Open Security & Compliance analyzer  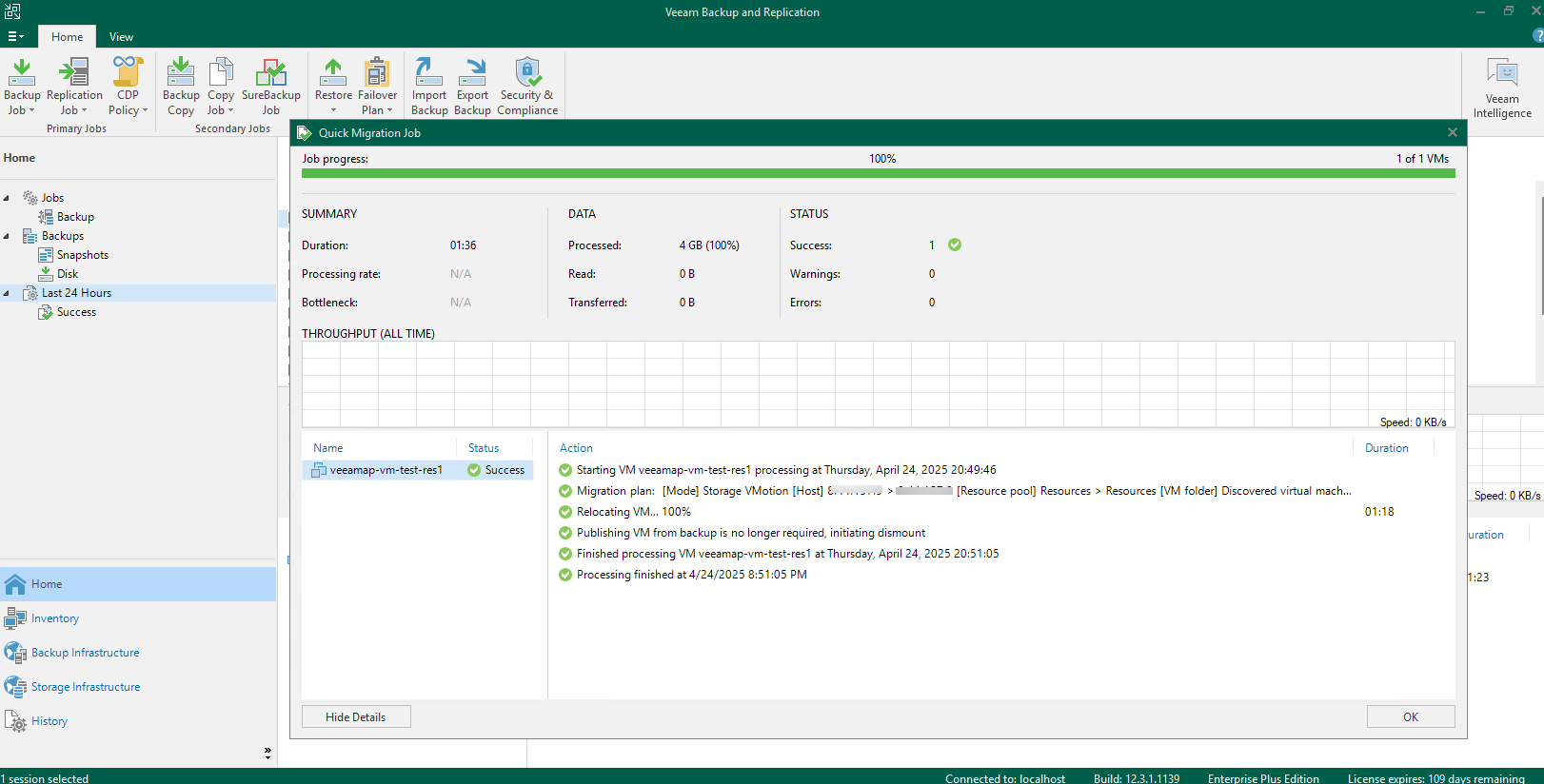point(527,87)
